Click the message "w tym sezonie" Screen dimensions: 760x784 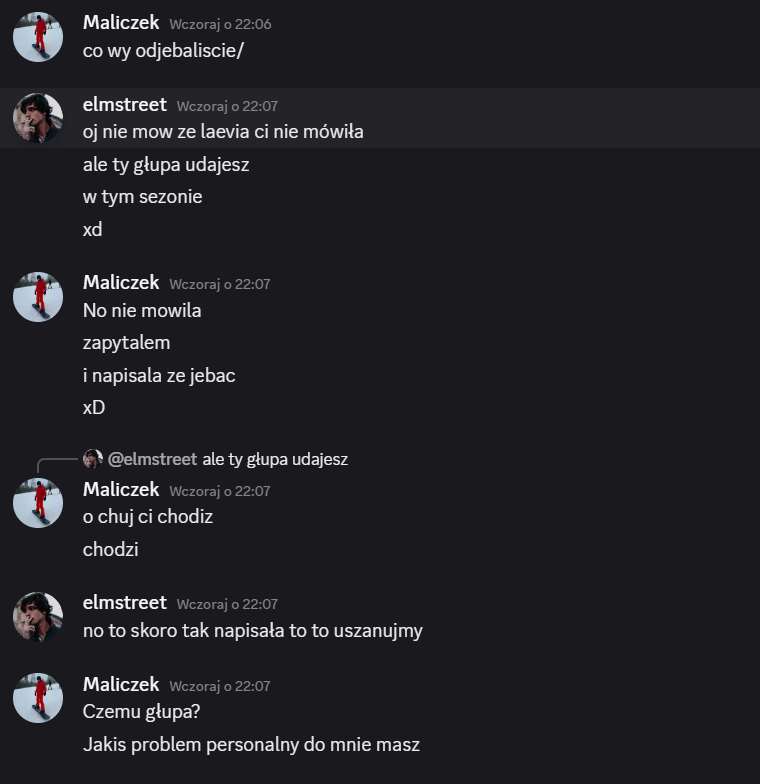tap(142, 197)
